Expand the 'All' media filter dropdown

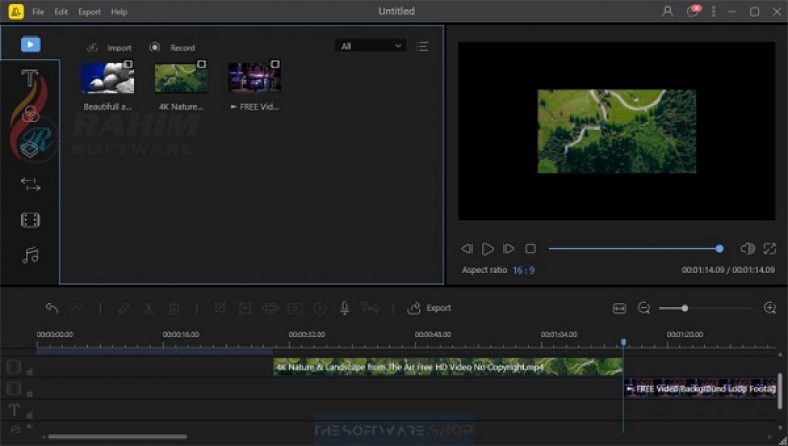pyautogui.click(x=370, y=46)
